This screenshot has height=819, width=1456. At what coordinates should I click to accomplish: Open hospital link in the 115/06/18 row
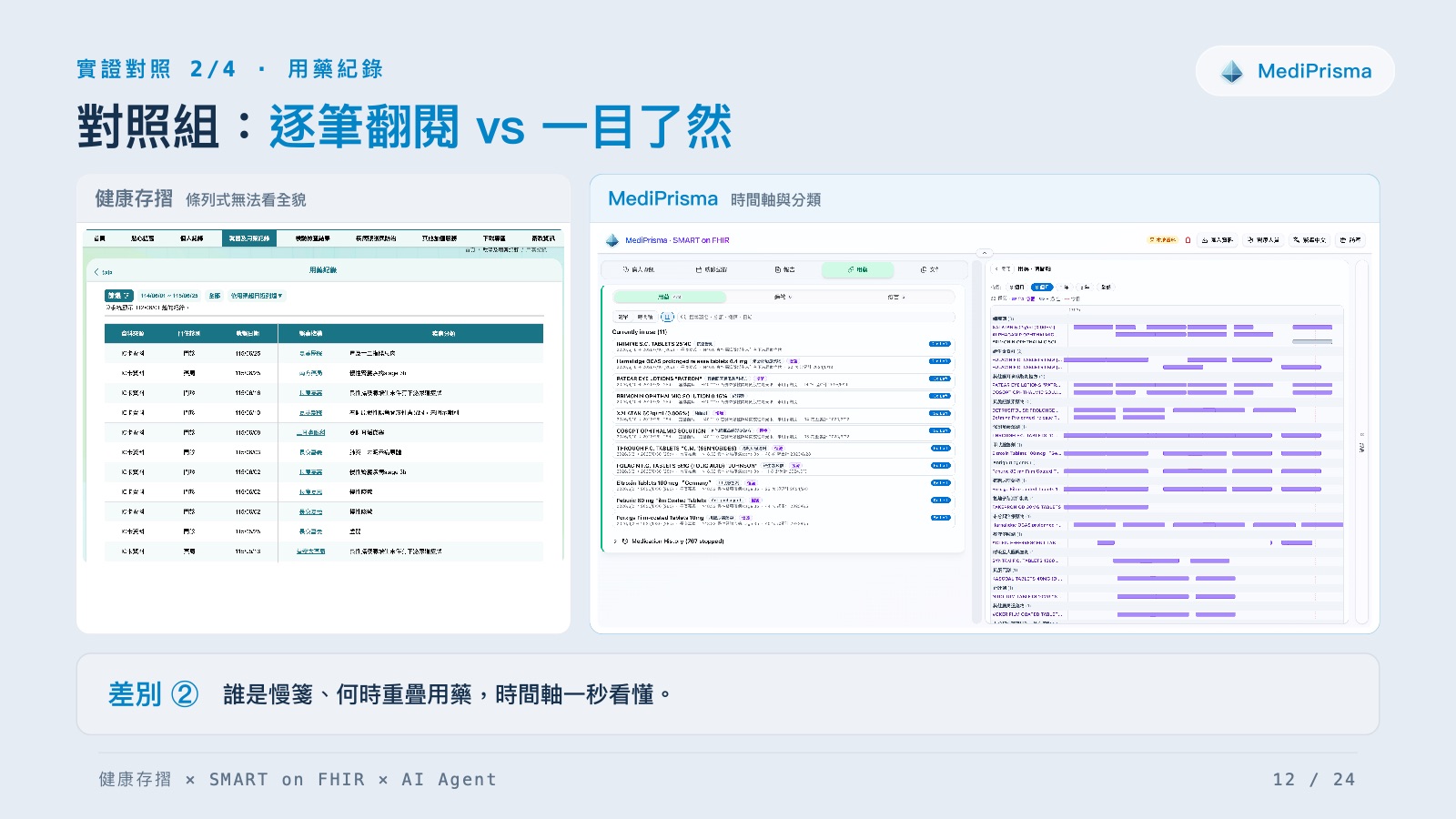[x=311, y=393]
